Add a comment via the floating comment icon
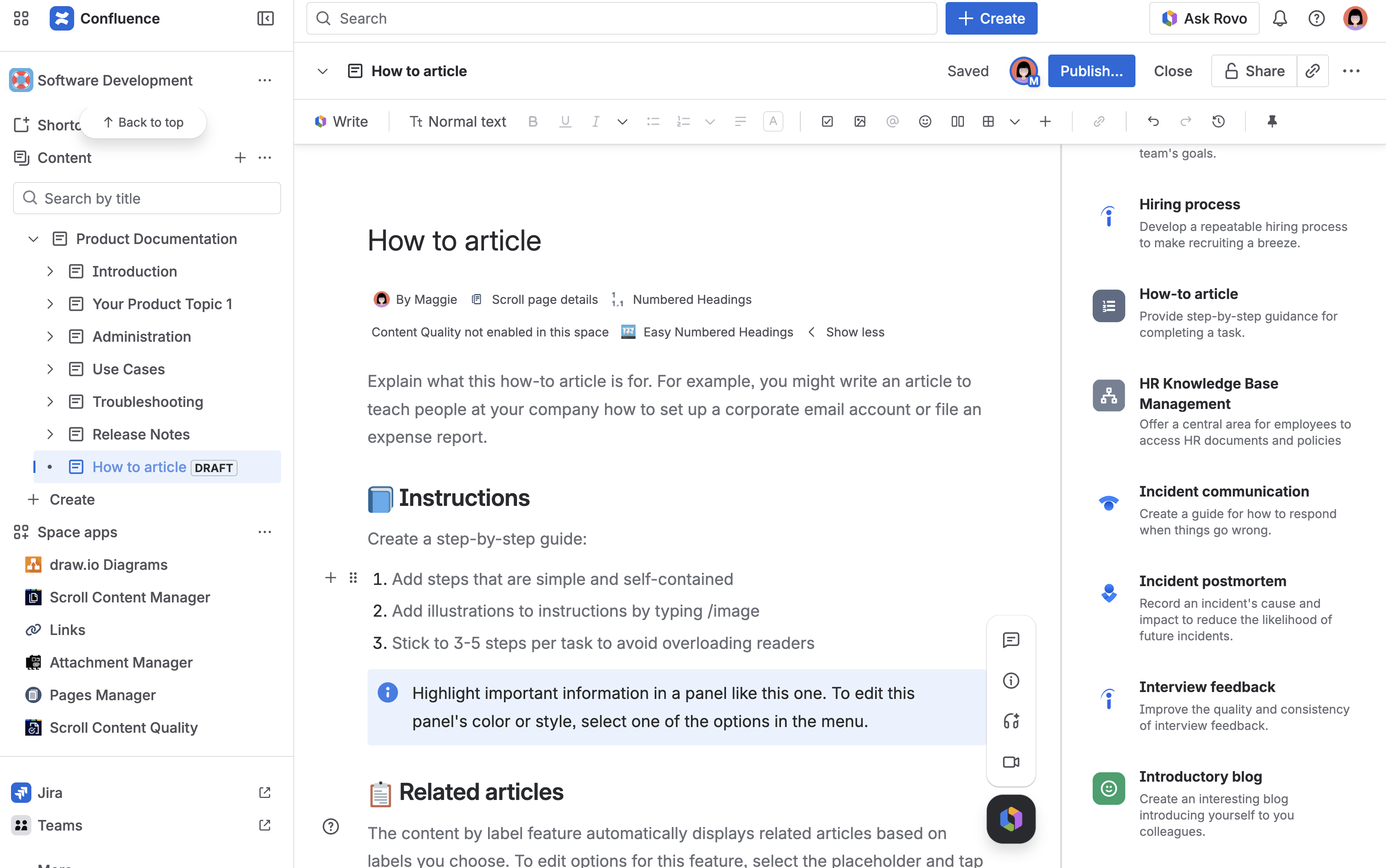Screen dimensions: 1386x868 coord(1010,639)
